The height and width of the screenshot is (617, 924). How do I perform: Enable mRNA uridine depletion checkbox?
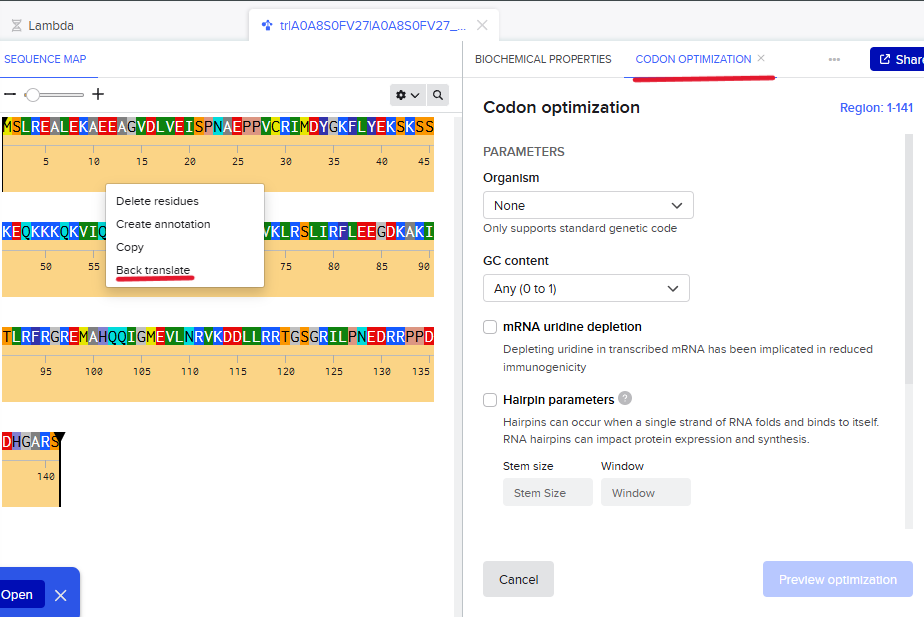(490, 327)
